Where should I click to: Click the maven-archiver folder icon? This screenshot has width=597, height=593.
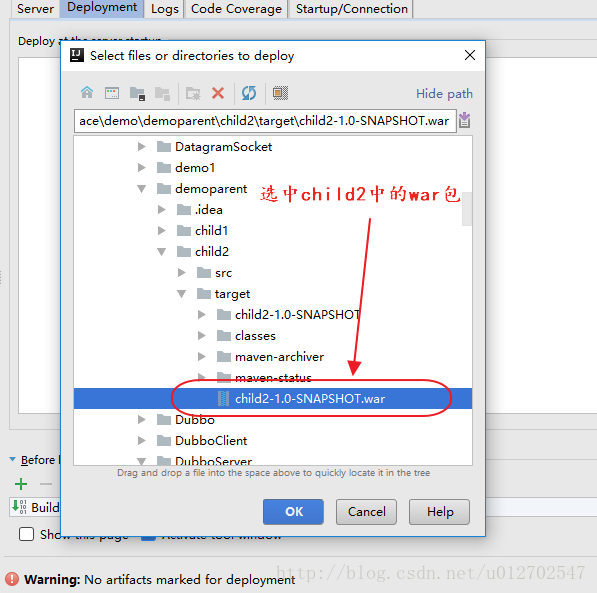224,356
